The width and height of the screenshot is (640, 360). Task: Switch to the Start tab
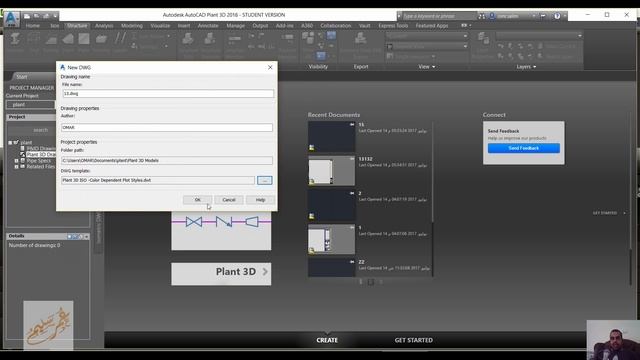(22, 77)
